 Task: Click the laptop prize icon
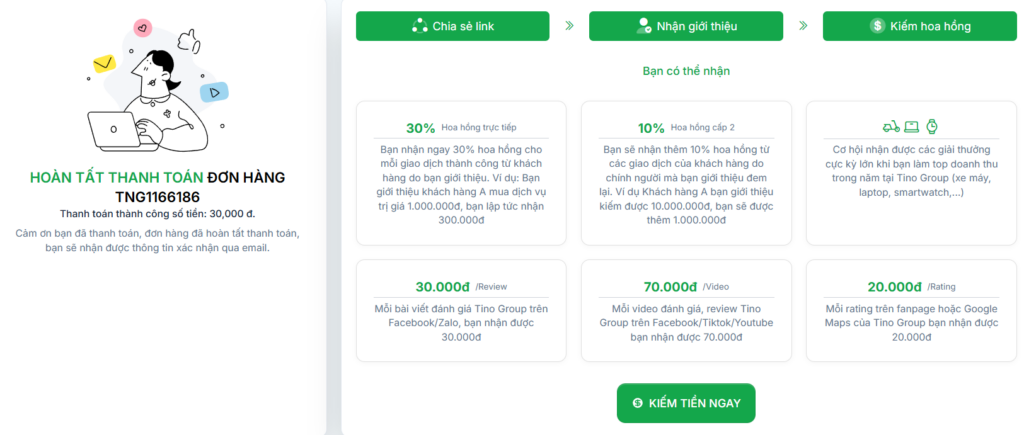(911, 127)
